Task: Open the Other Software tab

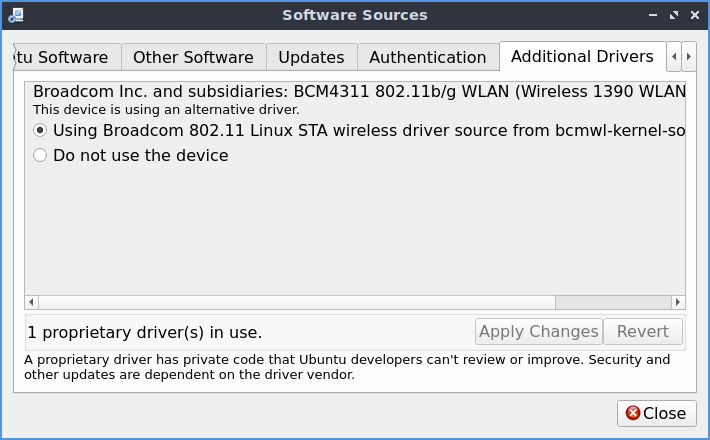Action: 193,57
